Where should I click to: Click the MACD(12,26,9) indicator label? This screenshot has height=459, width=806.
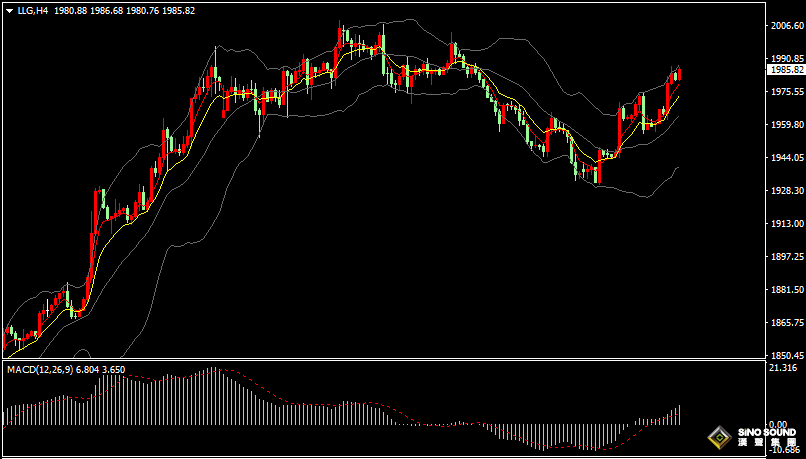(x=40, y=369)
